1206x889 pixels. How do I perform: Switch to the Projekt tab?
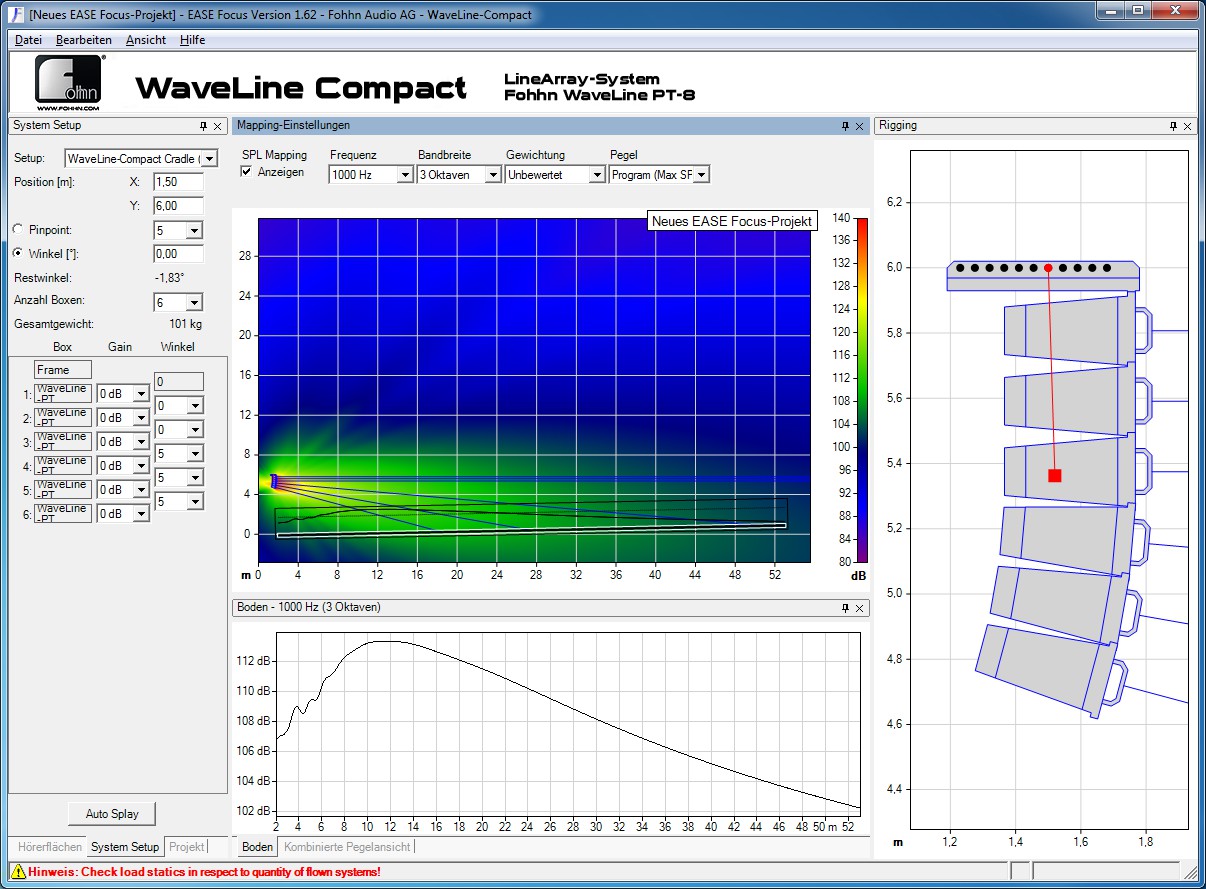187,847
